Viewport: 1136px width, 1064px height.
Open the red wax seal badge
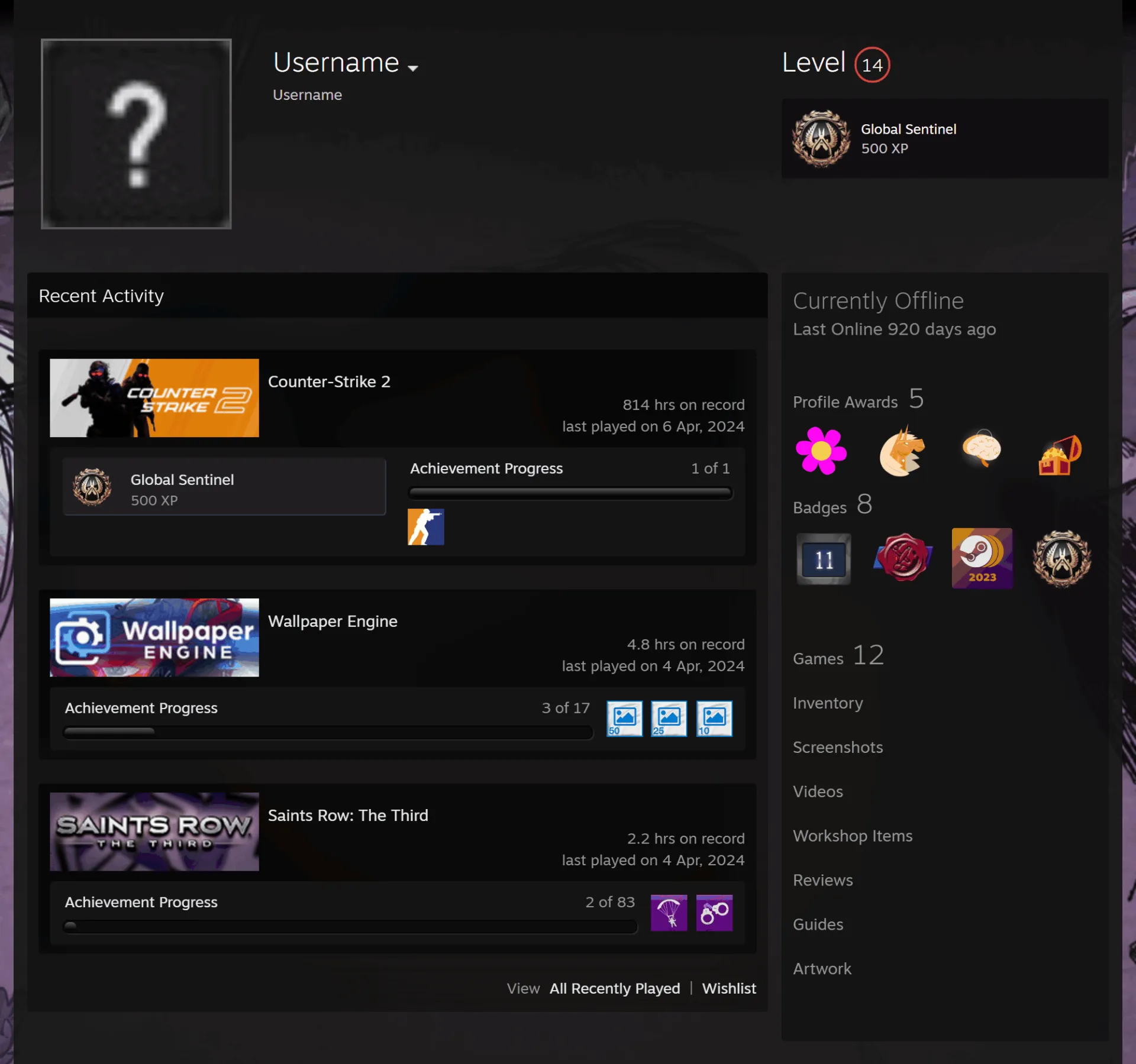pos(903,558)
